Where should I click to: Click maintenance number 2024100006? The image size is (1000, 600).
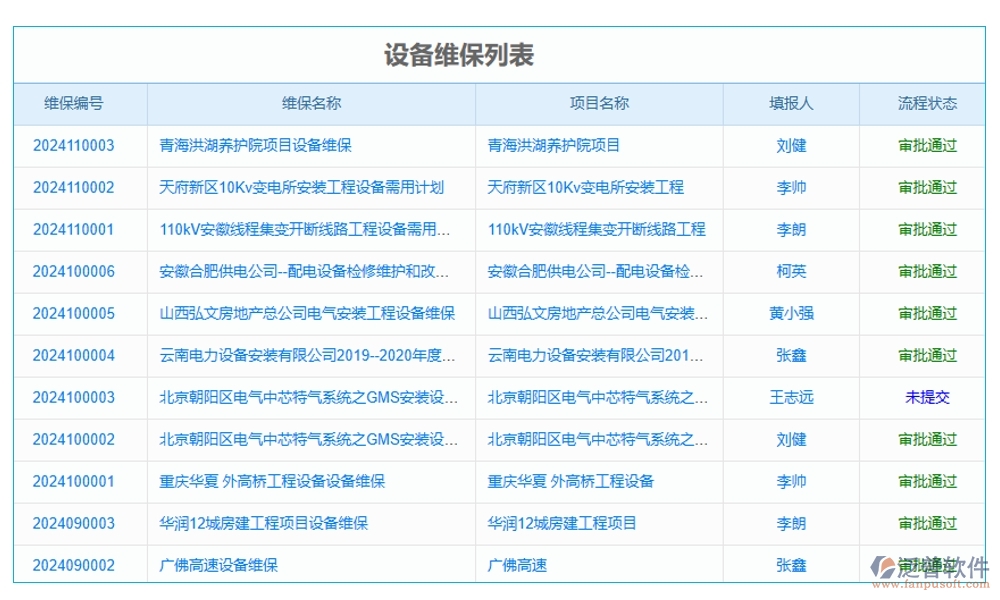(80, 272)
